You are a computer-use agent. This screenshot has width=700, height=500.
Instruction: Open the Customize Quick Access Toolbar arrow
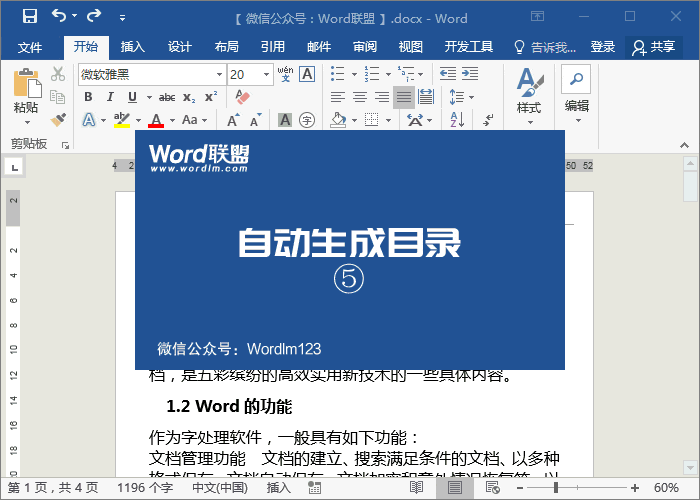122,18
